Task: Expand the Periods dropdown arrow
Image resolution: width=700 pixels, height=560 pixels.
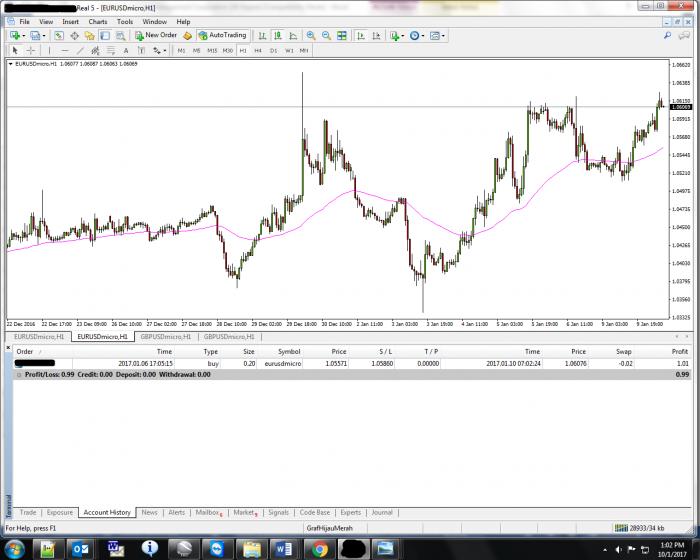Action: pyautogui.click(x=423, y=36)
